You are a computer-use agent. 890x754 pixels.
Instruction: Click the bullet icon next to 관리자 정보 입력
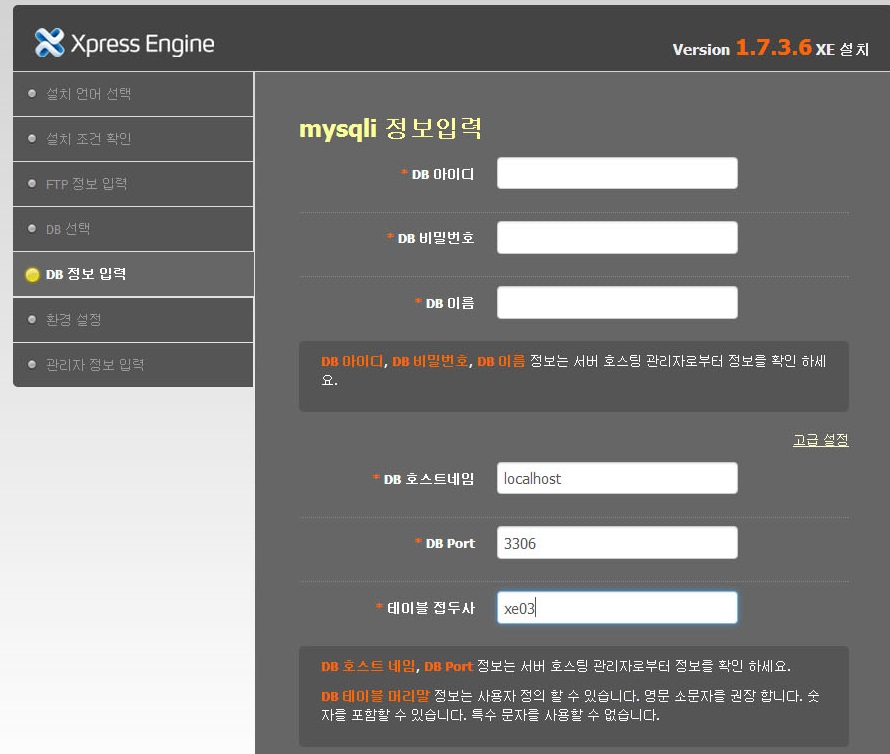(x=31, y=364)
